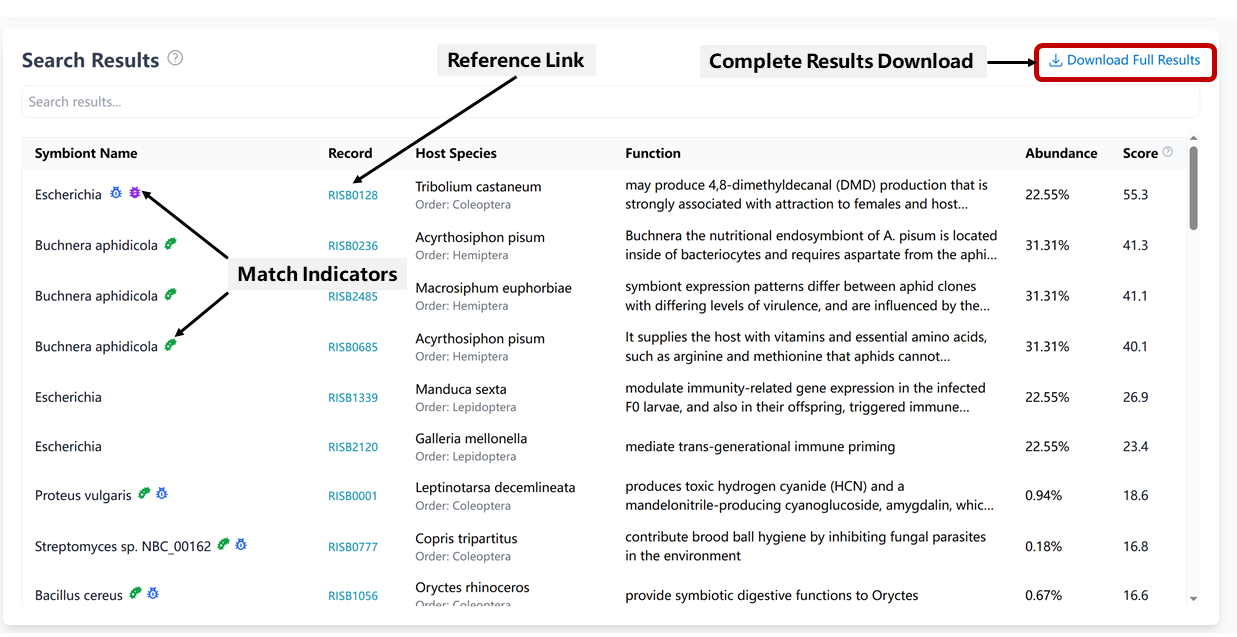
Task: Click the results table scrollbar thumb
Action: click(1193, 188)
